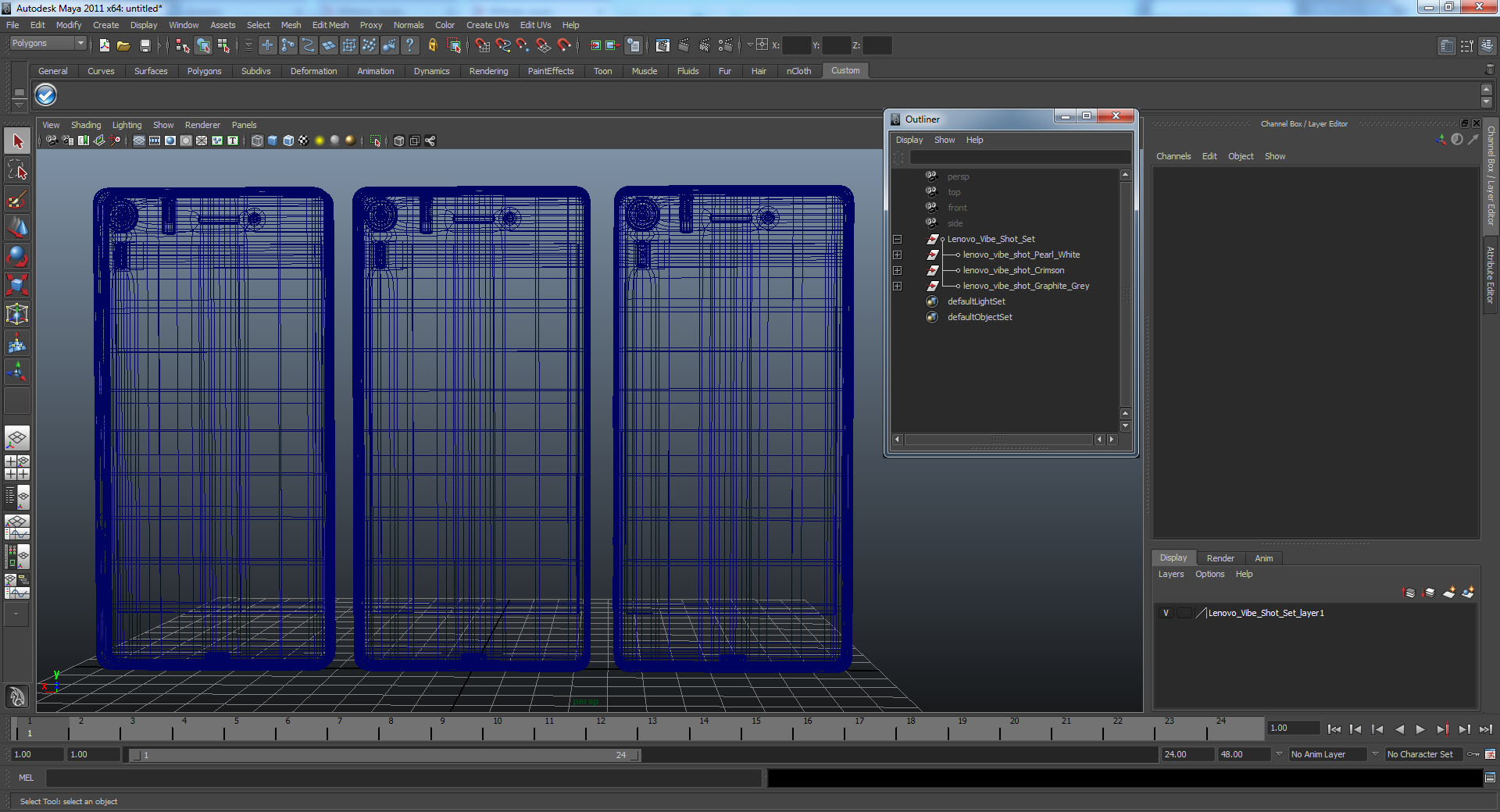The width and height of the screenshot is (1500, 812).
Task: Collapse the Lenovo_Vibe_Shot_Set node
Action: pyautogui.click(x=897, y=239)
